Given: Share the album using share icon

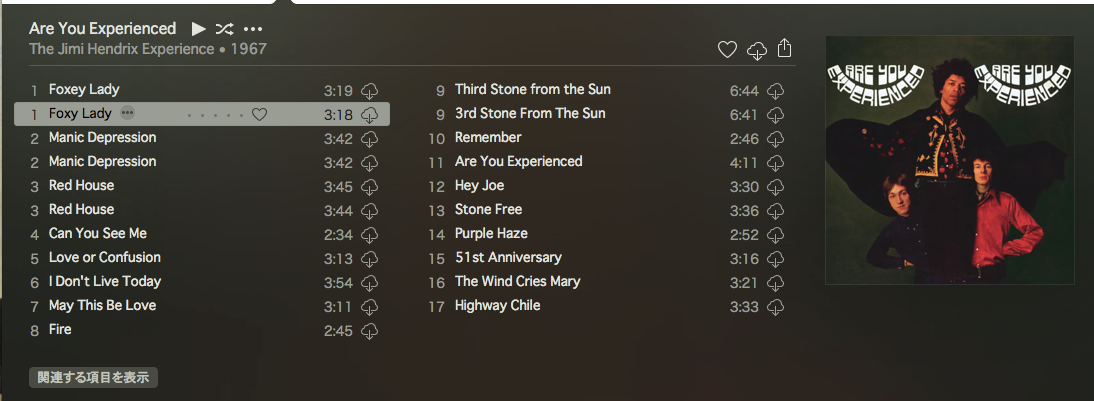Looking at the screenshot, I should [x=785, y=49].
